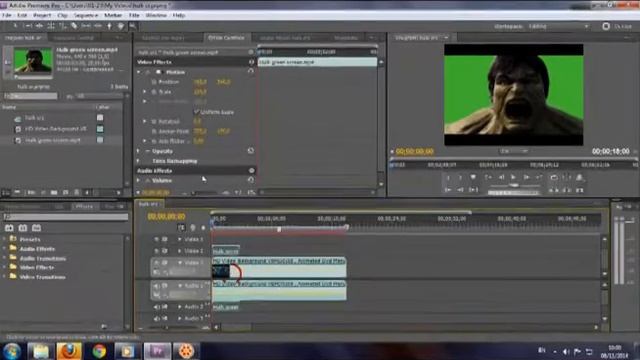The width and height of the screenshot is (640, 360).
Task: Expand the Presets folder in Effects
Action: click(x=4, y=239)
